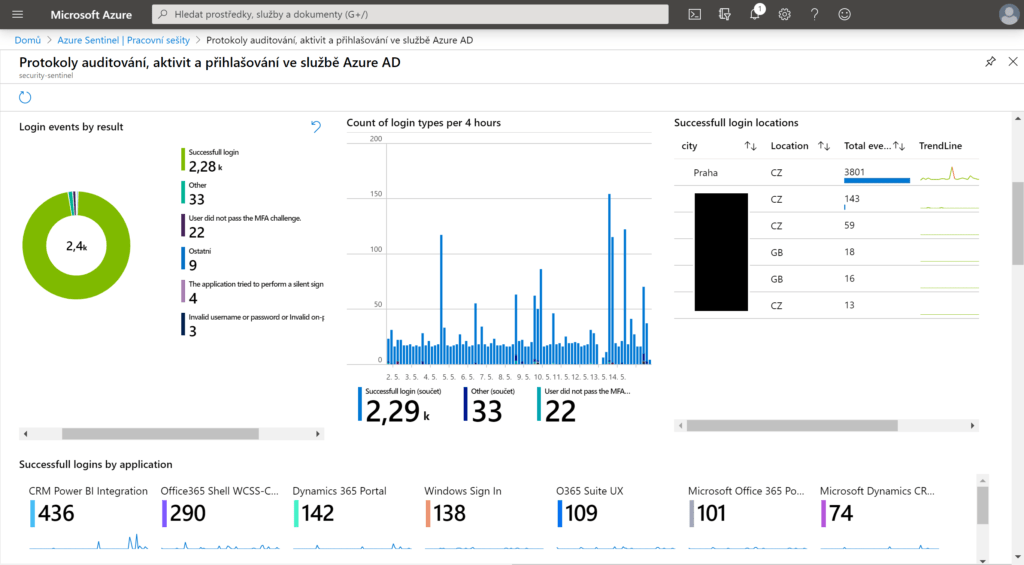
Task: Open the help question mark icon
Action: click(815, 14)
